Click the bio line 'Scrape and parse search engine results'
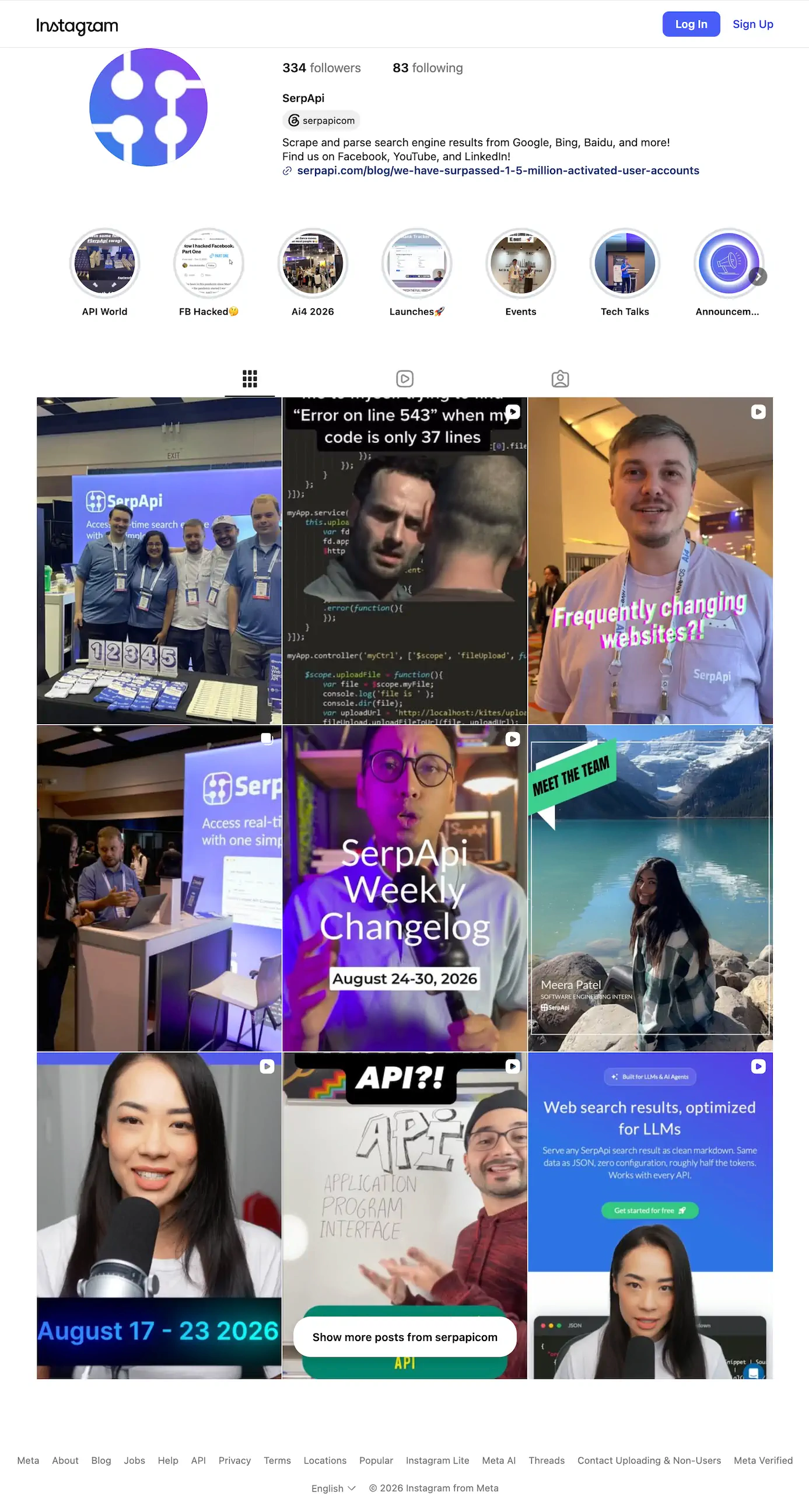 point(476,142)
